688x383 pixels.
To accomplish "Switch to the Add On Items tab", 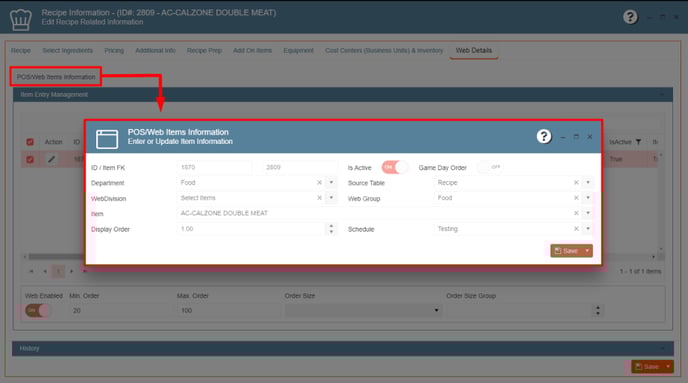I will click(x=252, y=50).
